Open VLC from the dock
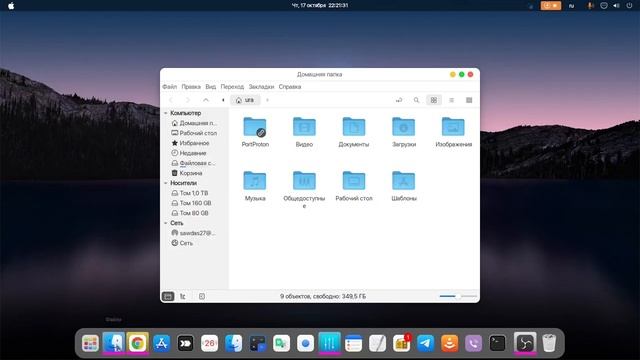Viewport: 640px width, 360px height. 449,343
